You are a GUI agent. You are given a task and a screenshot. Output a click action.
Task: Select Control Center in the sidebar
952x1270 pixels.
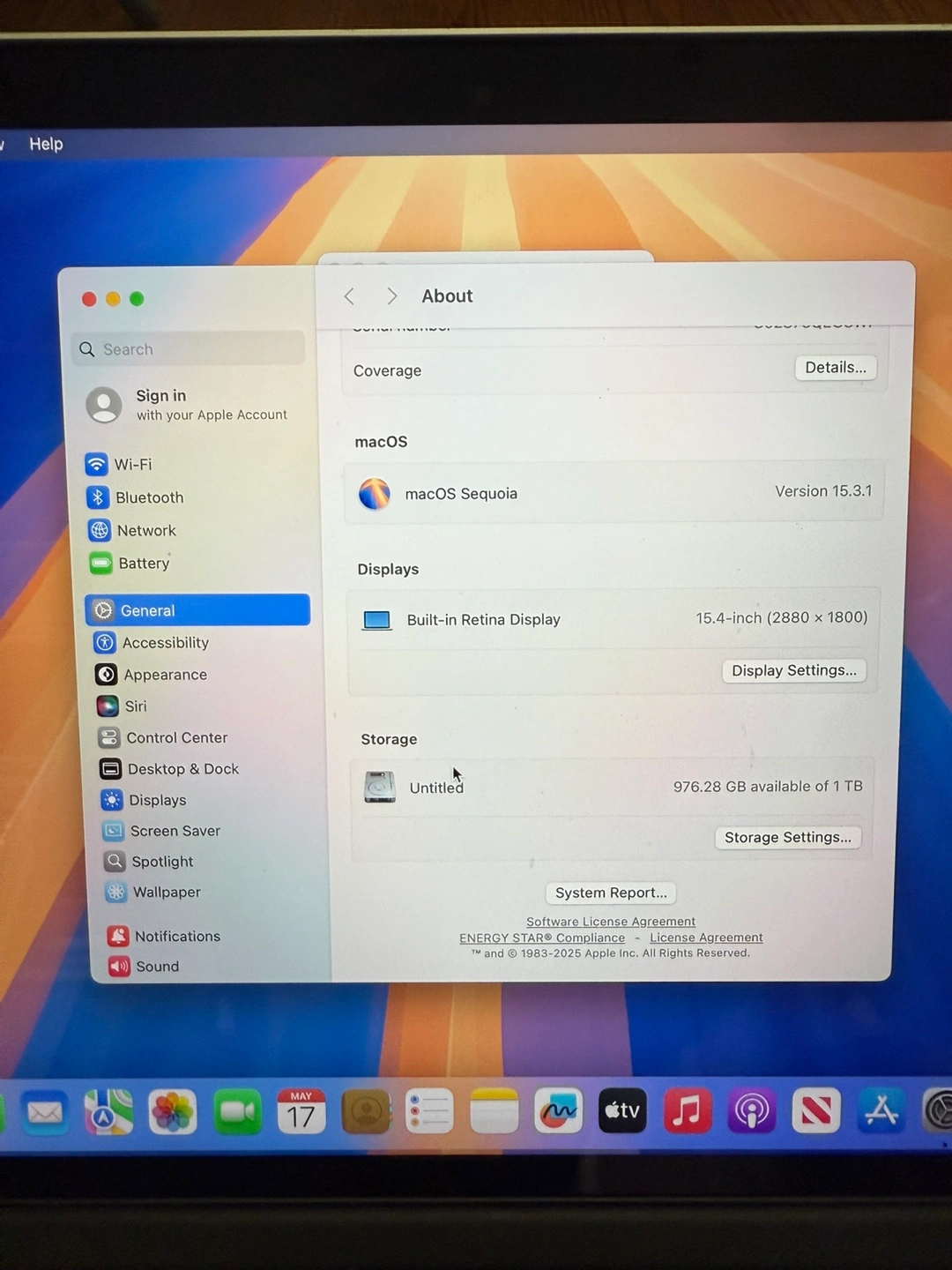tap(163, 737)
